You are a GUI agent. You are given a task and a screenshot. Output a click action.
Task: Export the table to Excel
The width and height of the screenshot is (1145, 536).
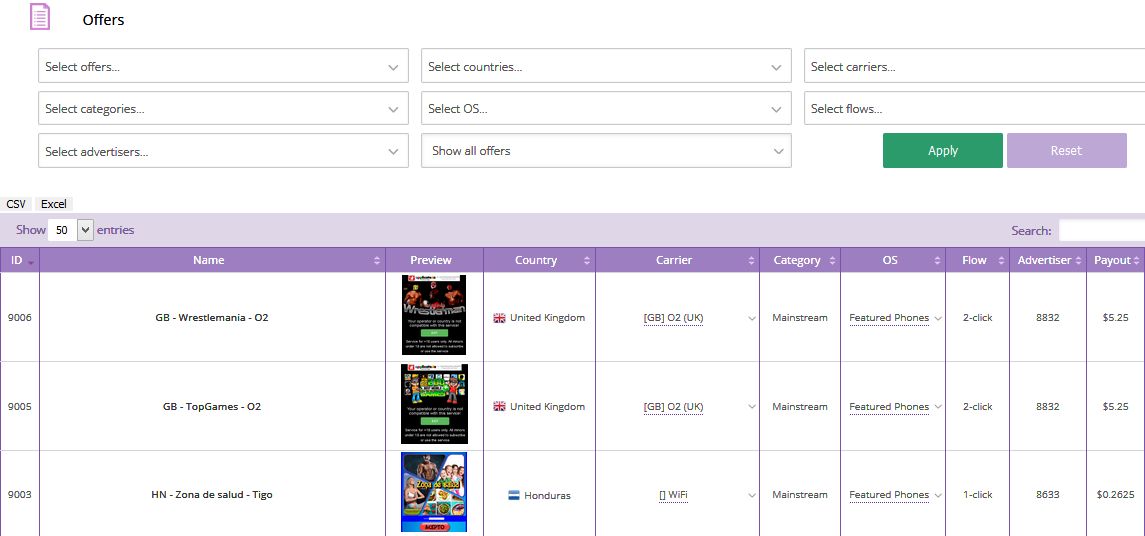pyautogui.click(x=54, y=204)
